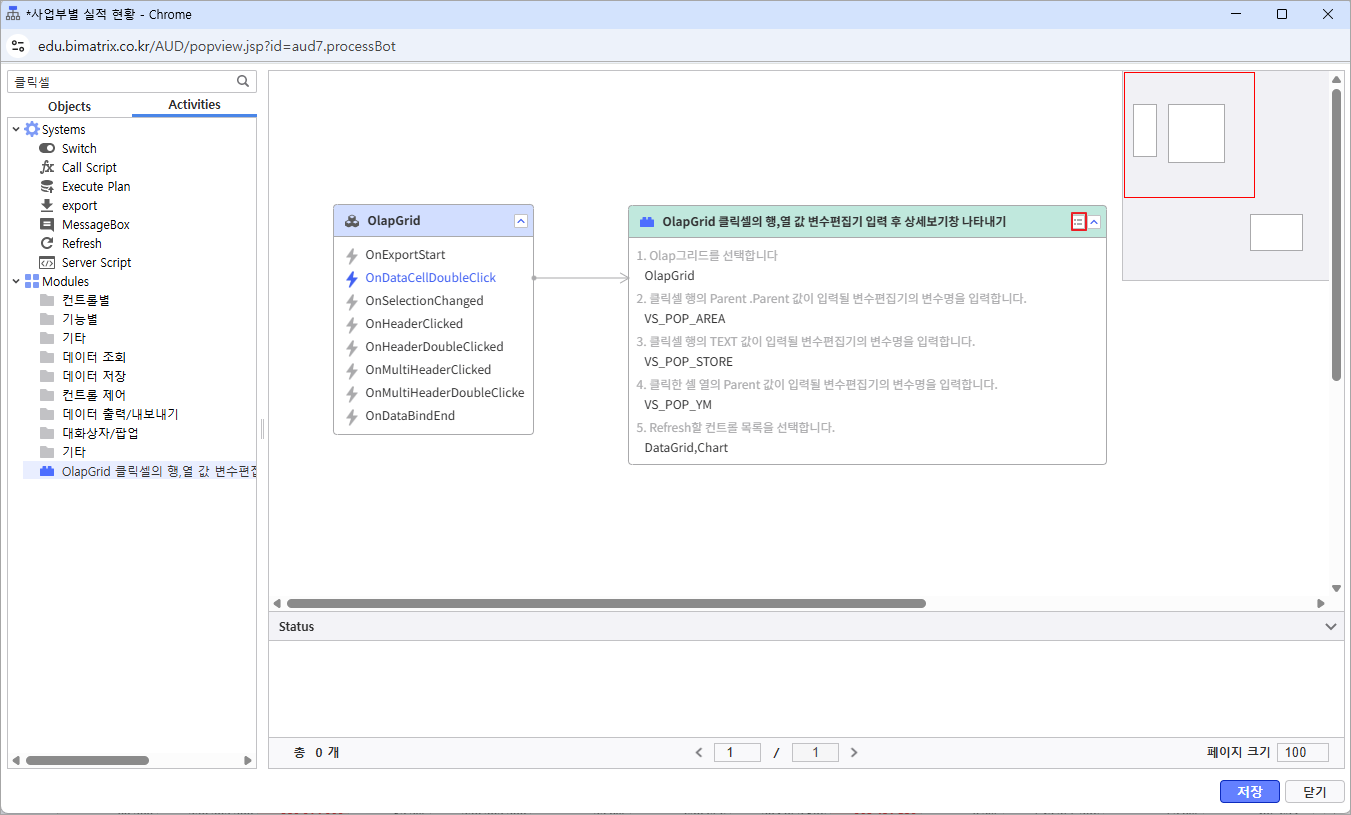Screen dimensions: 1351x815
Task: Go to the next page arrow
Action: coord(854,753)
